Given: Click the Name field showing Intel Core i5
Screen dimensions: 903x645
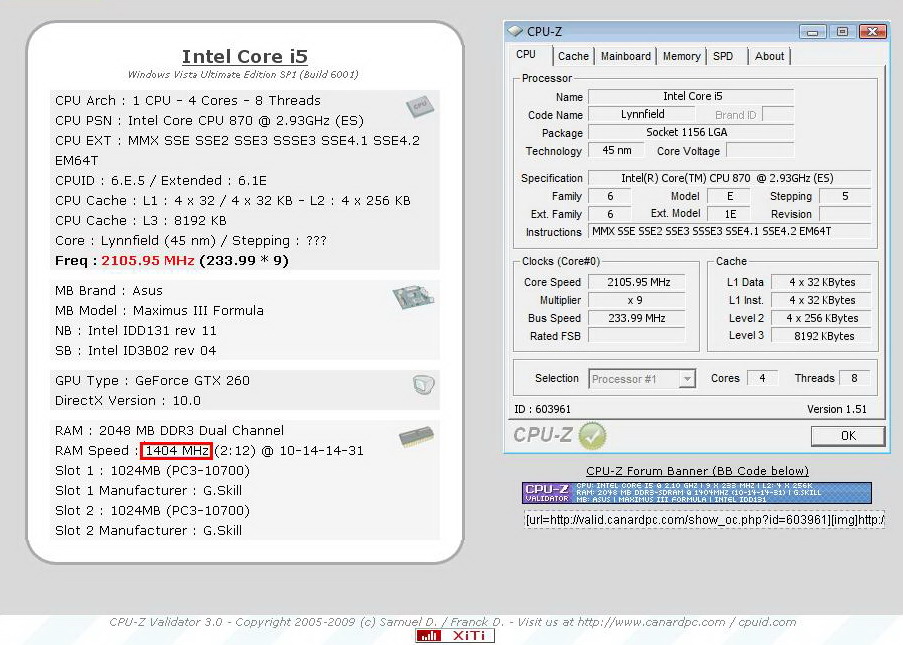Looking at the screenshot, I should tap(691, 96).
